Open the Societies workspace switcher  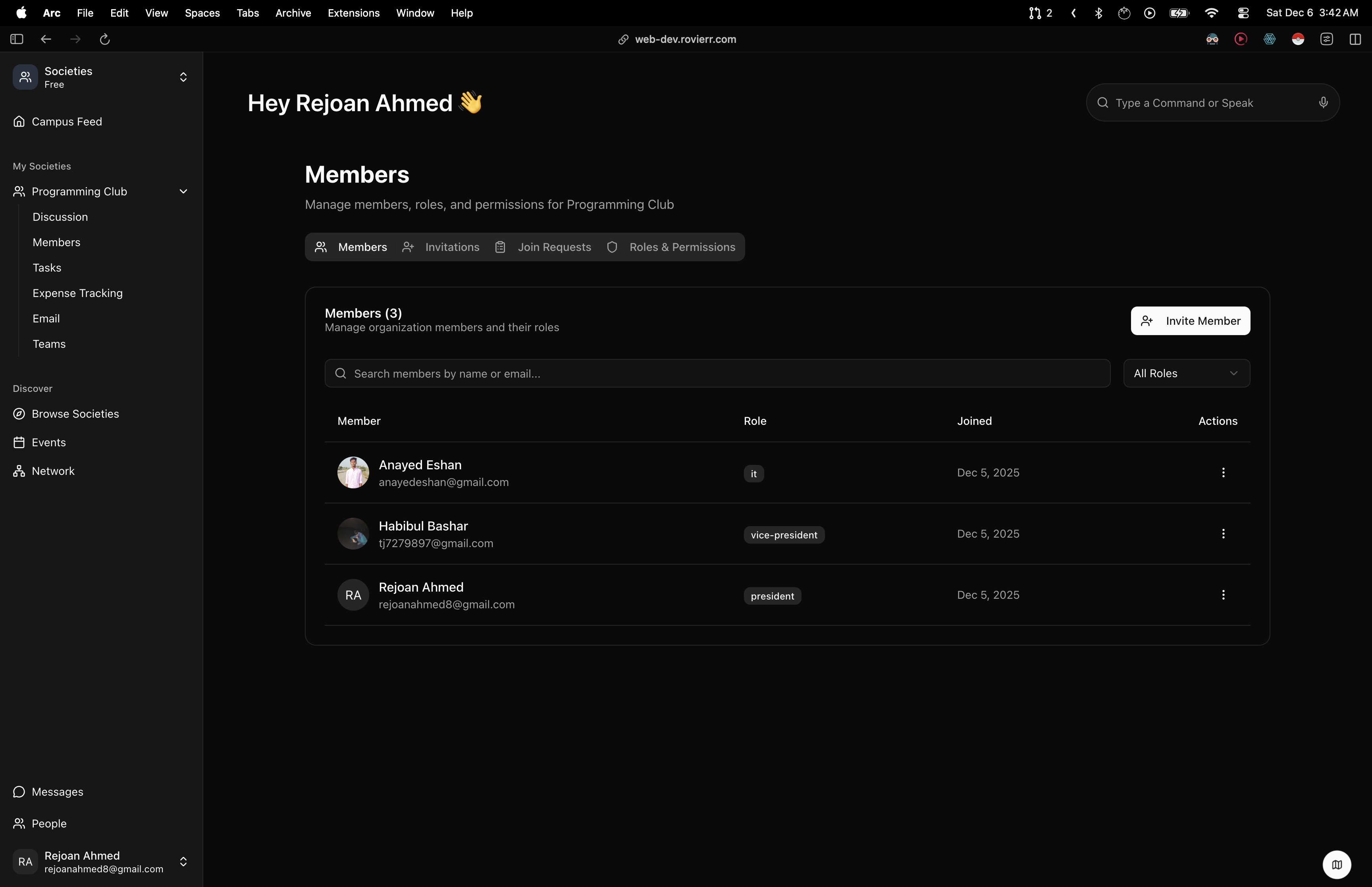(101, 77)
